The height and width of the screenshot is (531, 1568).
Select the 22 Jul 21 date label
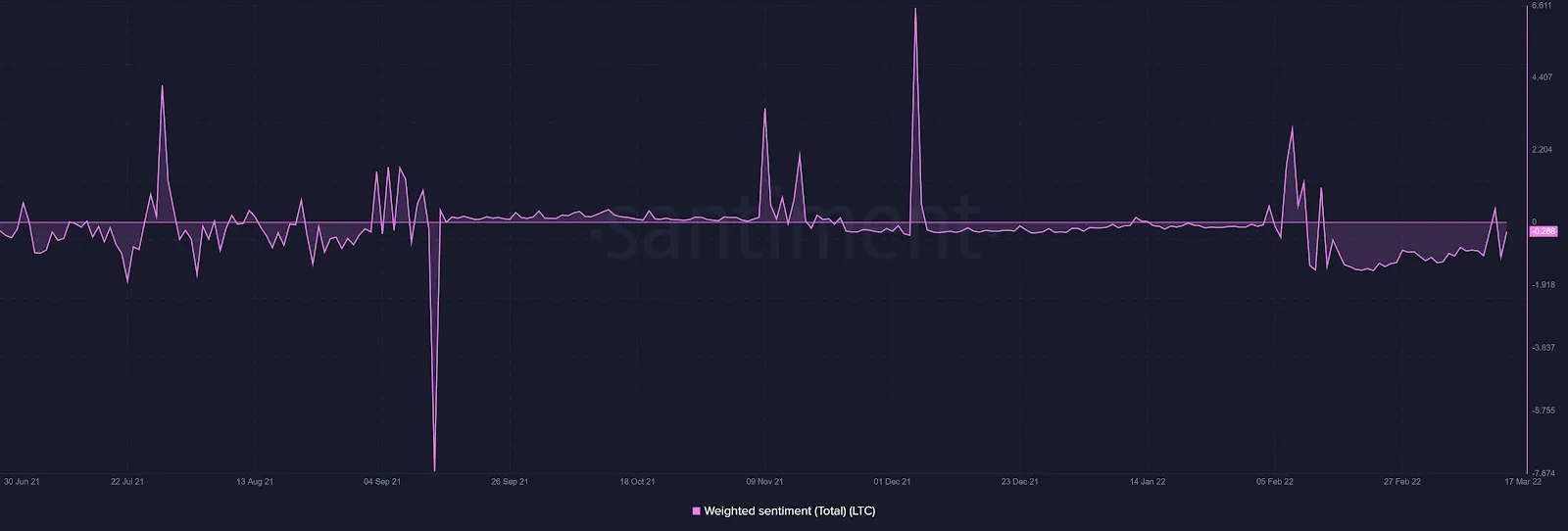[x=127, y=482]
